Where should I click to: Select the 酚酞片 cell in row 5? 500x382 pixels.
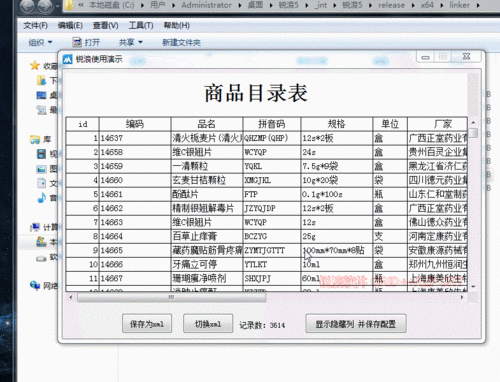pos(207,194)
